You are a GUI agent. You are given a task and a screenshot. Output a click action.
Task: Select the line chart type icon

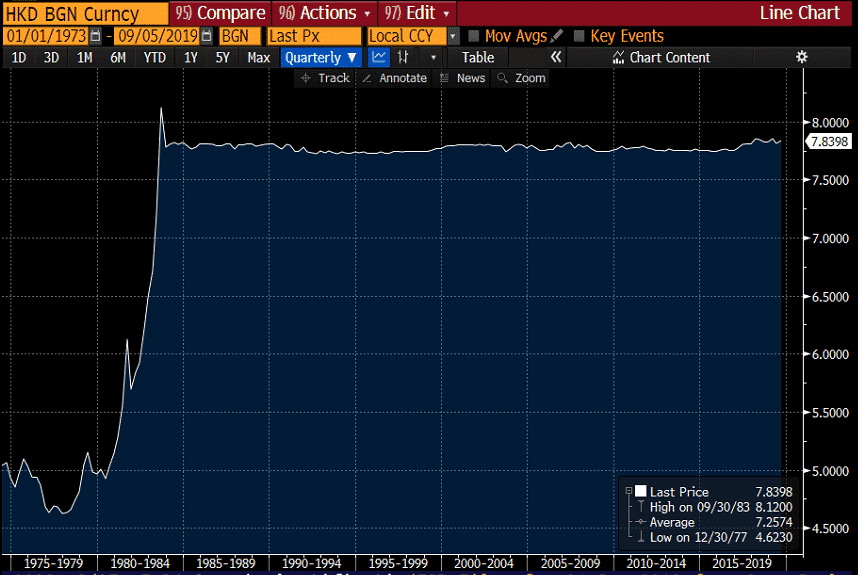pyautogui.click(x=379, y=58)
